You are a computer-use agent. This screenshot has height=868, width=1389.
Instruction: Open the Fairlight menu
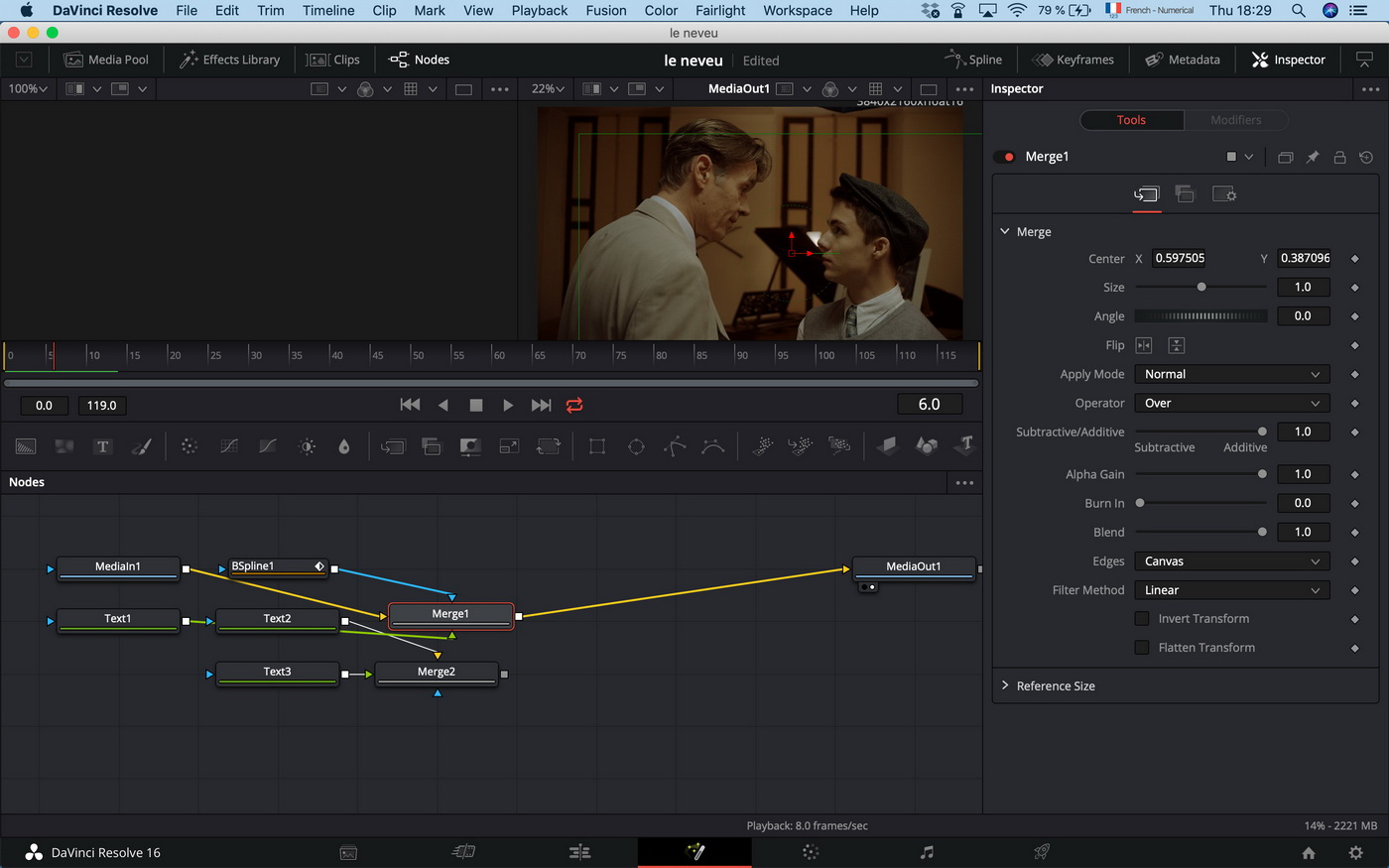(x=720, y=10)
